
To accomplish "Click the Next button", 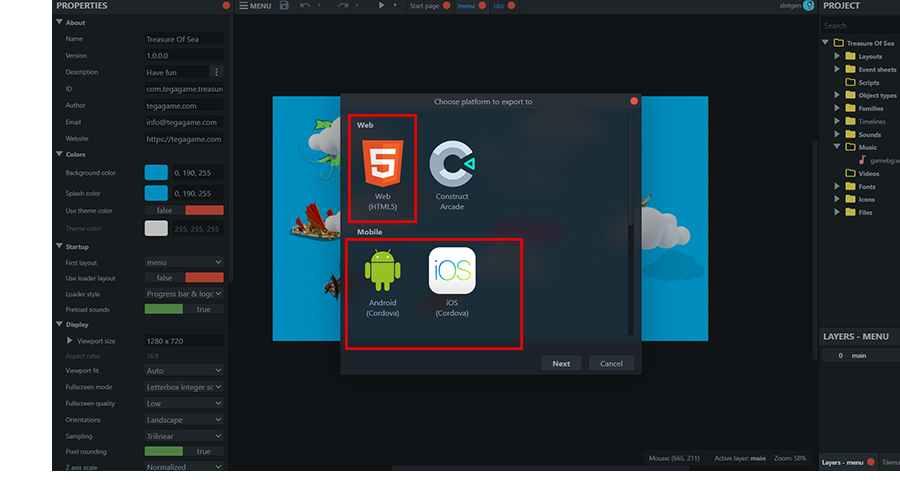I will (x=561, y=363).
